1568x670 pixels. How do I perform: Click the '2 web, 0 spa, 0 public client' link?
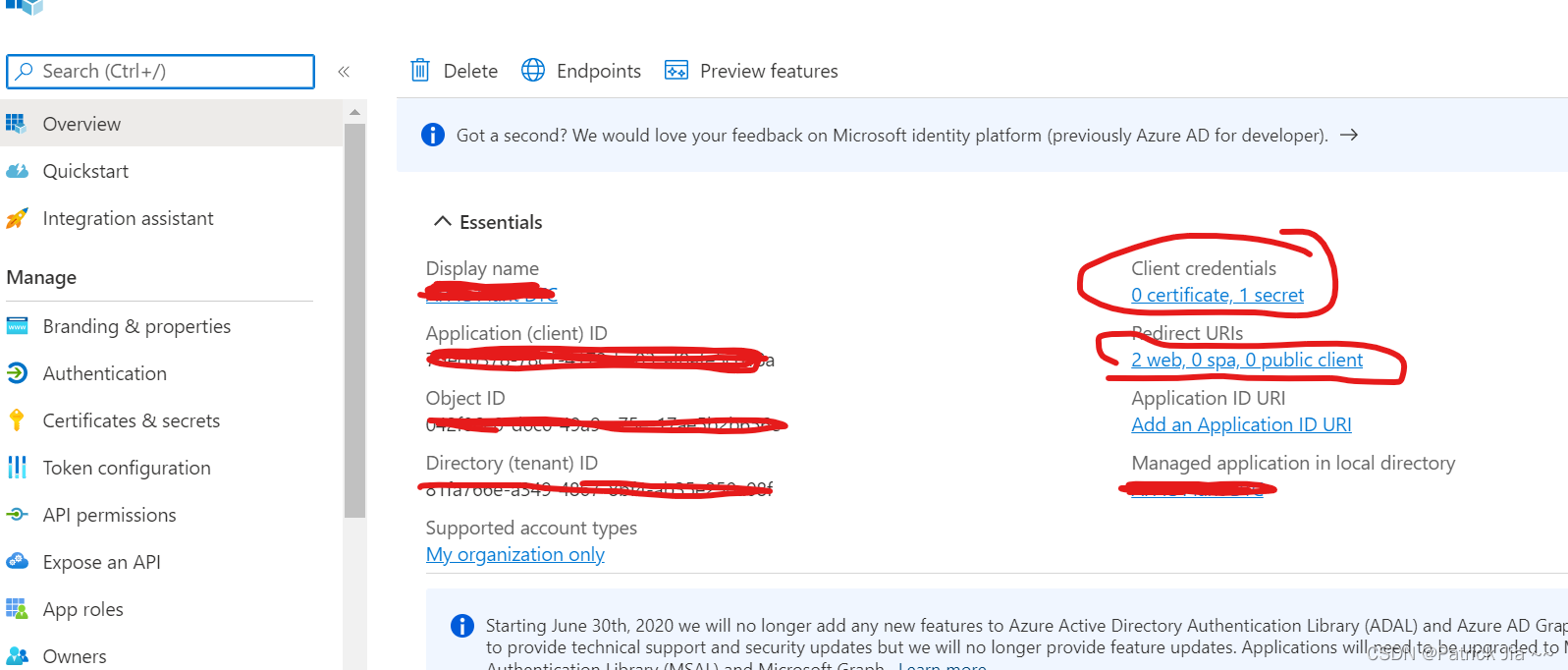(1246, 360)
